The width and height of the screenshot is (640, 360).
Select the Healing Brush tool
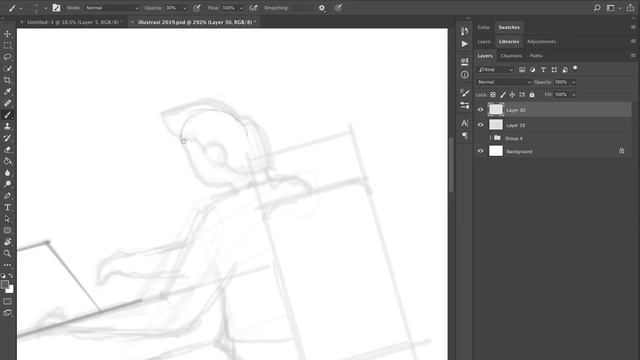point(7,103)
